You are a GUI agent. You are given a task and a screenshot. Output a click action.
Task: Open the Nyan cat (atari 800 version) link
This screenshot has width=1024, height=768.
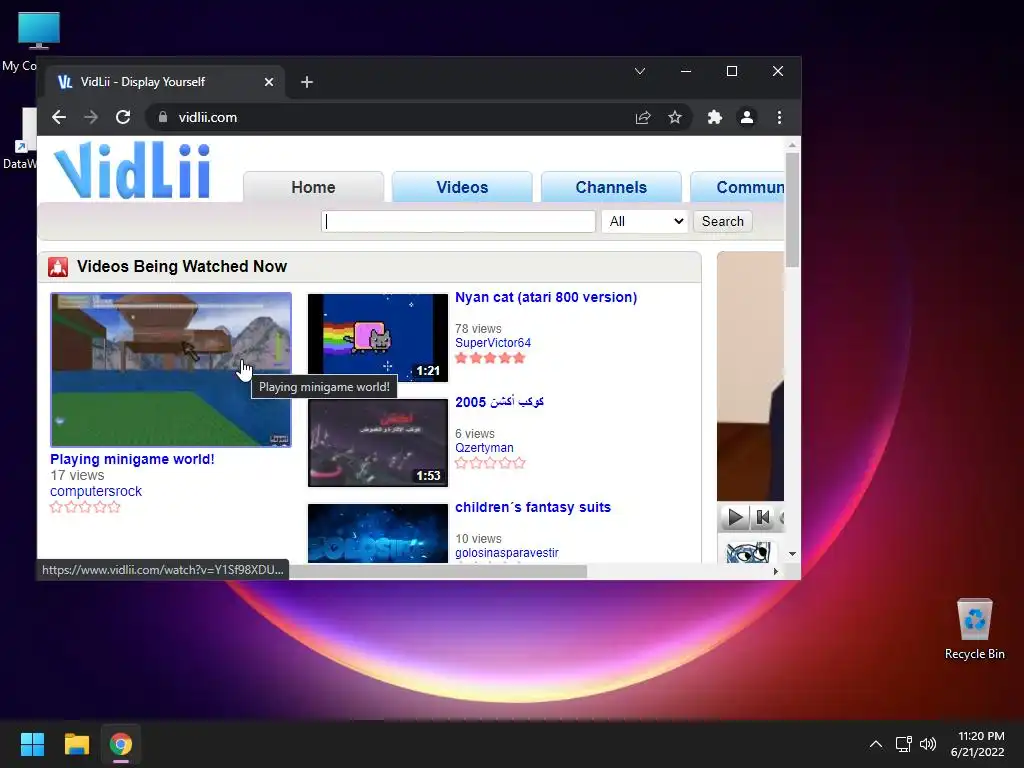[x=546, y=297]
